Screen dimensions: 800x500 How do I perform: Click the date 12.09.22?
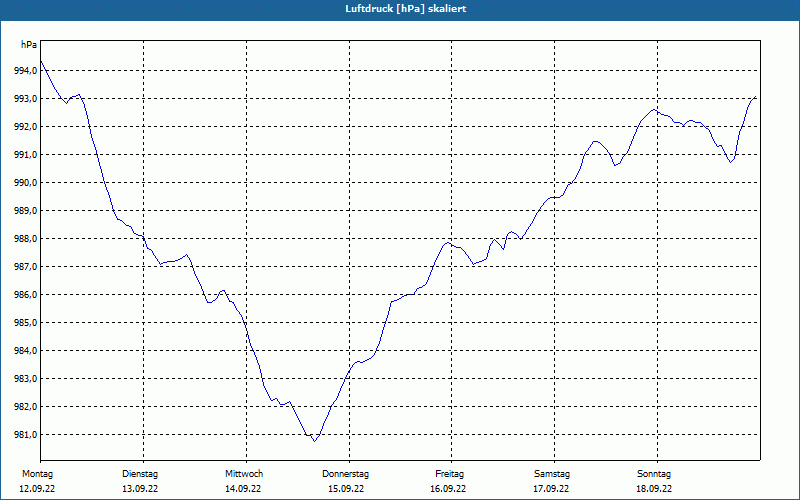point(37,489)
